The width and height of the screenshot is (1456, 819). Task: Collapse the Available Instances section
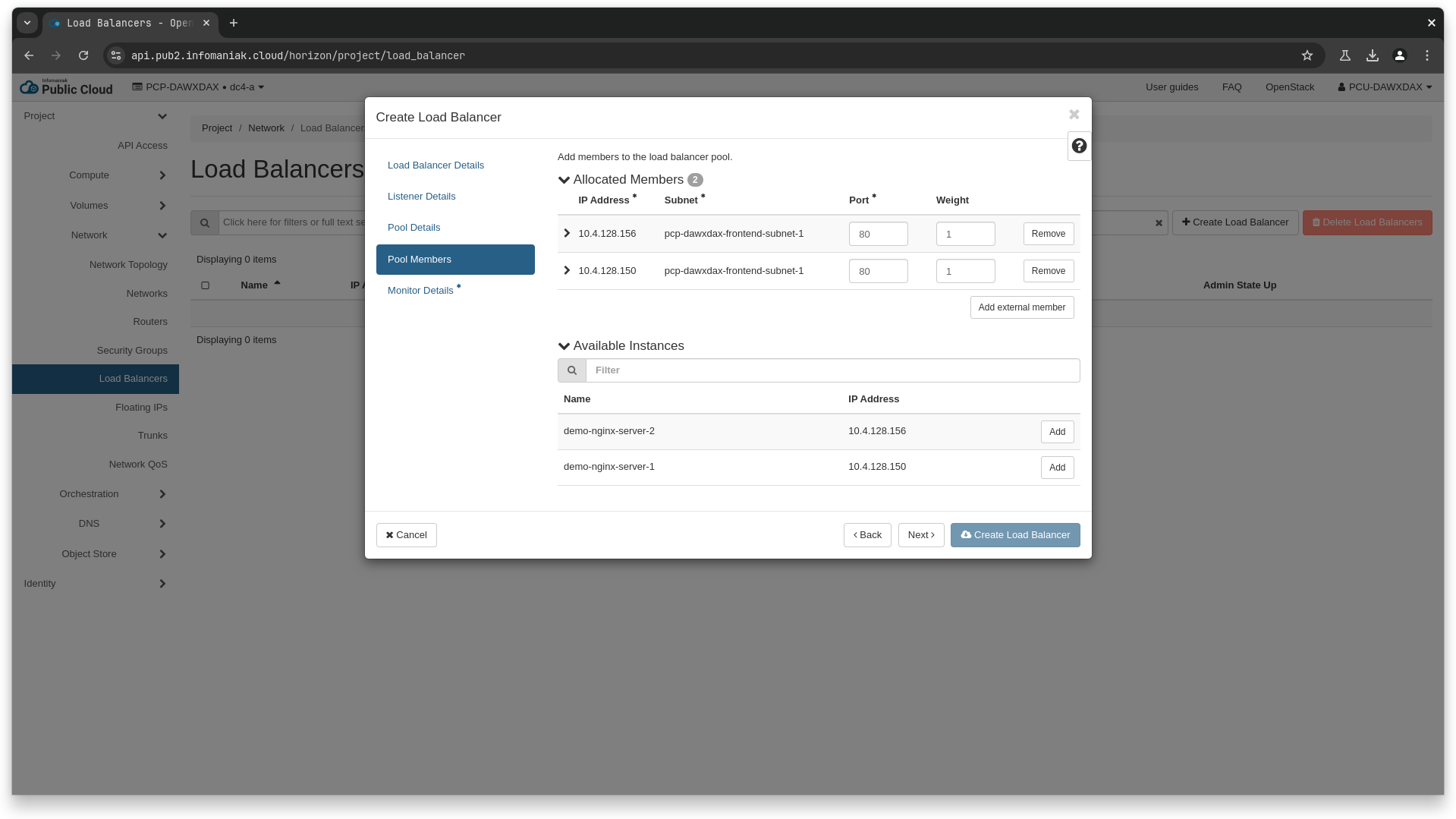(564, 346)
